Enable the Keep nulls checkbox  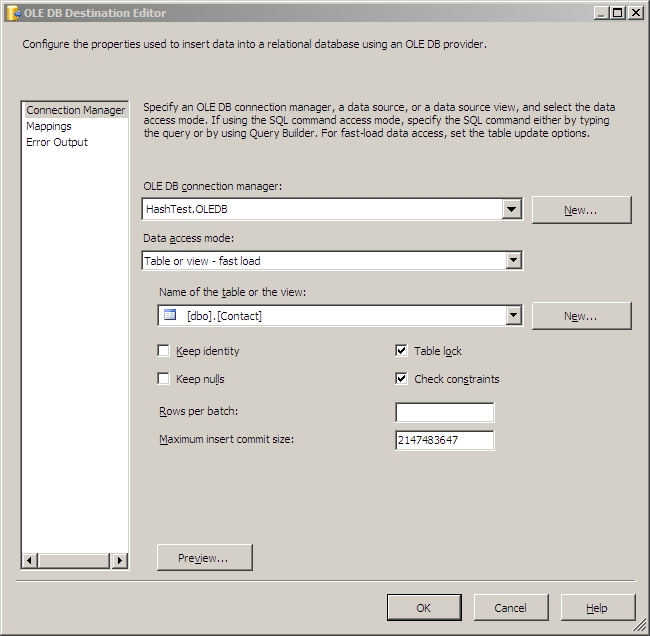(x=163, y=379)
